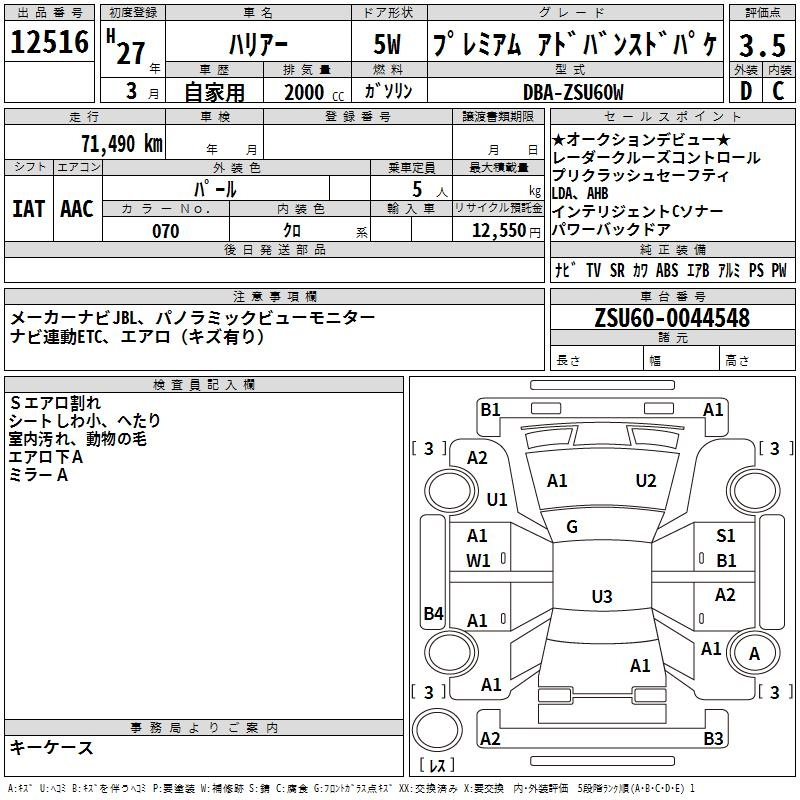Select inspector note 室内汚れ、動物の毛

[x=78, y=439]
